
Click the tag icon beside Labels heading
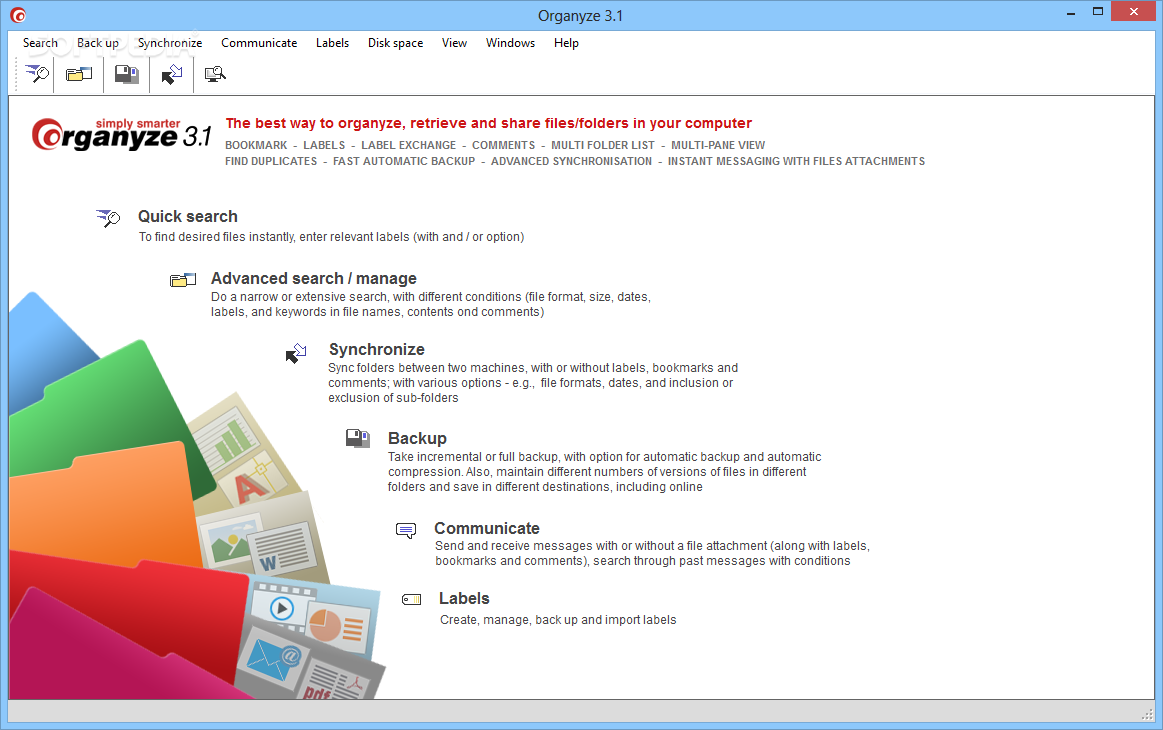[x=412, y=599]
